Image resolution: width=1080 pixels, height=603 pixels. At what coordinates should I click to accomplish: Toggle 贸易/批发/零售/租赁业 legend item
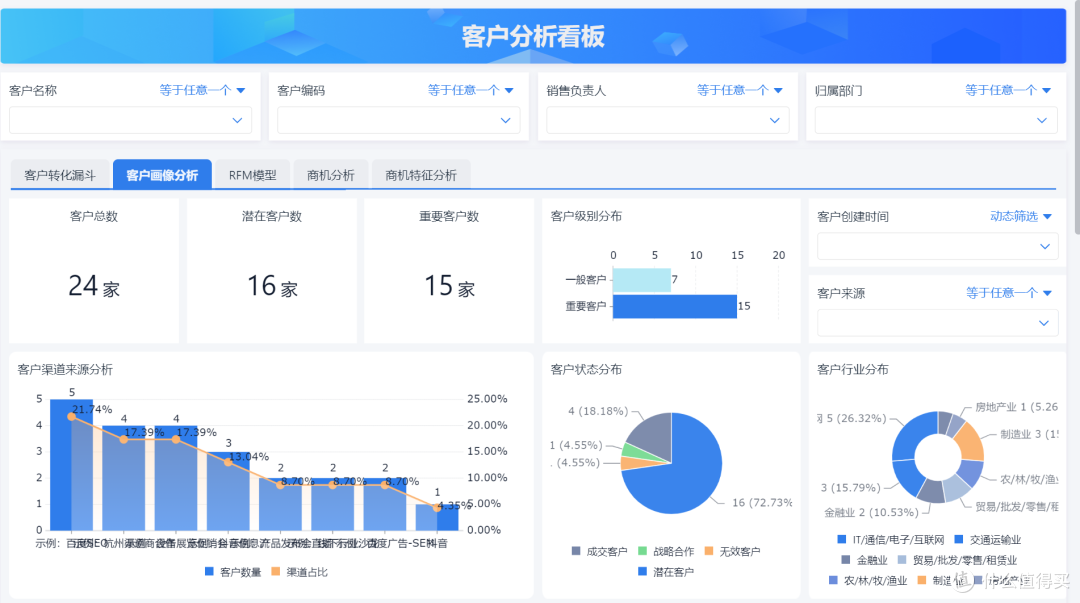click(x=957, y=560)
